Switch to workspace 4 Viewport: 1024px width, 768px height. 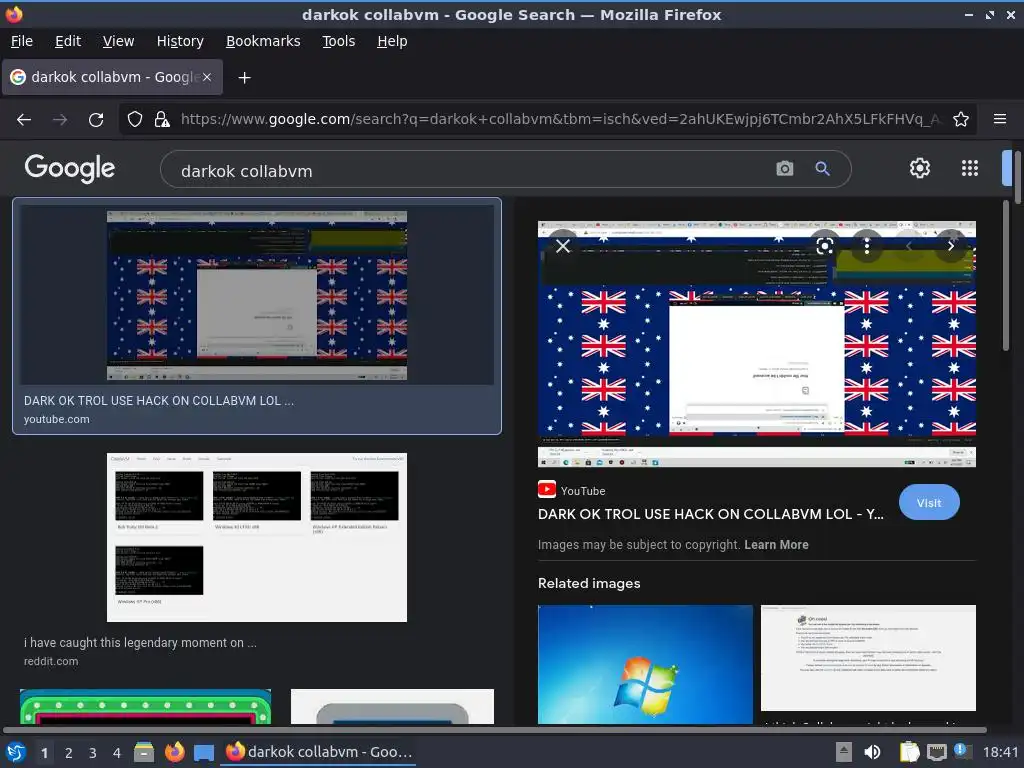coord(117,753)
